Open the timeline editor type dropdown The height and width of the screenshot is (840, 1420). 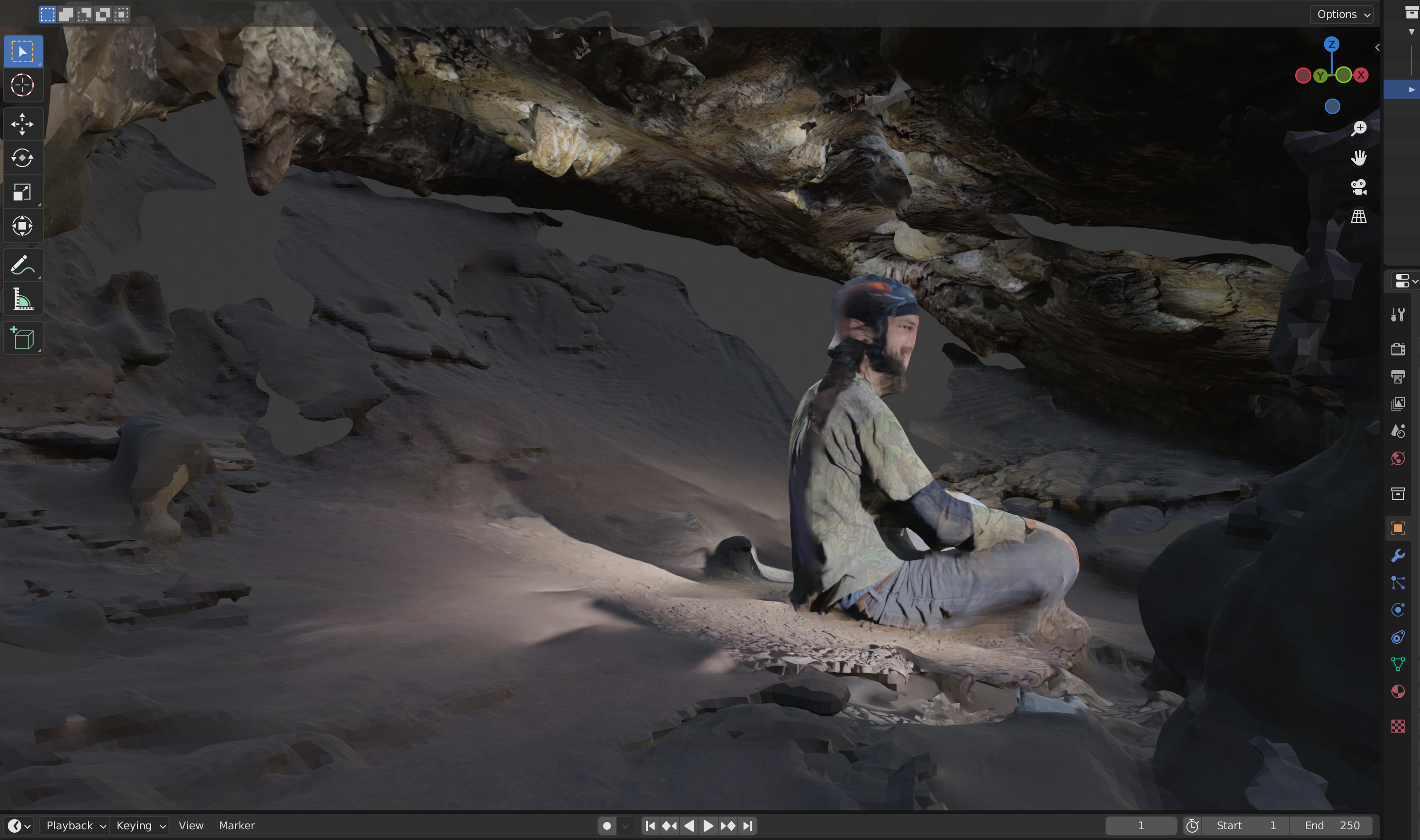pyautogui.click(x=18, y=826)
